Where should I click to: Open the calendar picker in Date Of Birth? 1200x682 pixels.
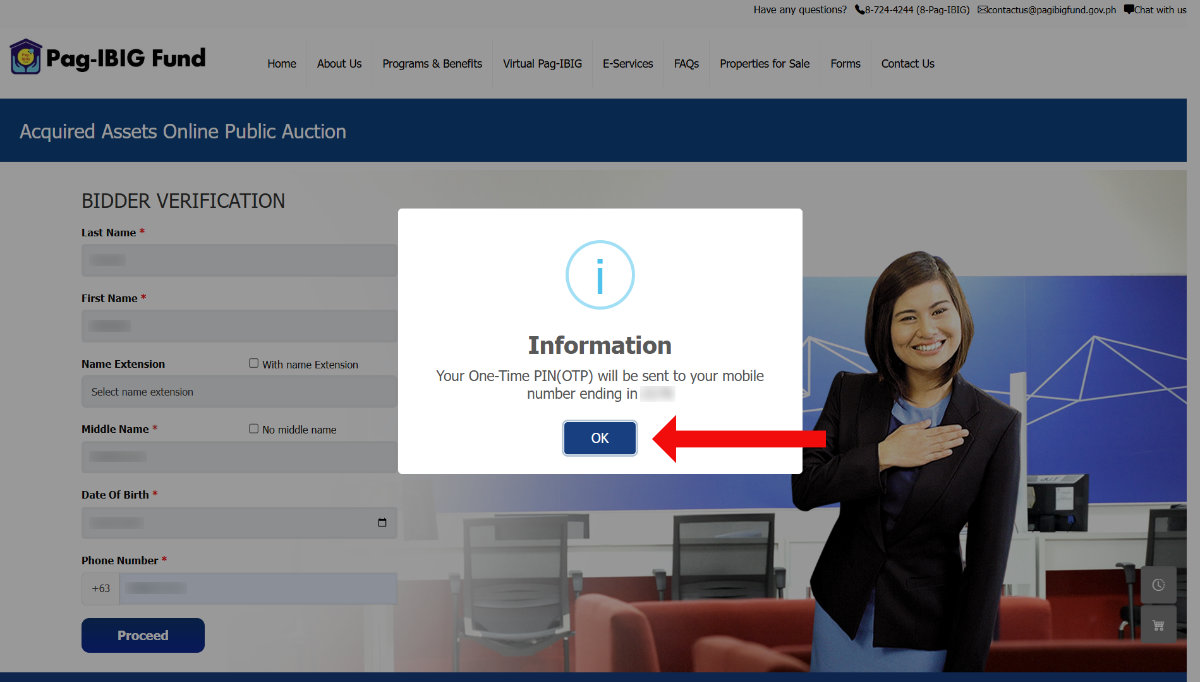[382, 523]
